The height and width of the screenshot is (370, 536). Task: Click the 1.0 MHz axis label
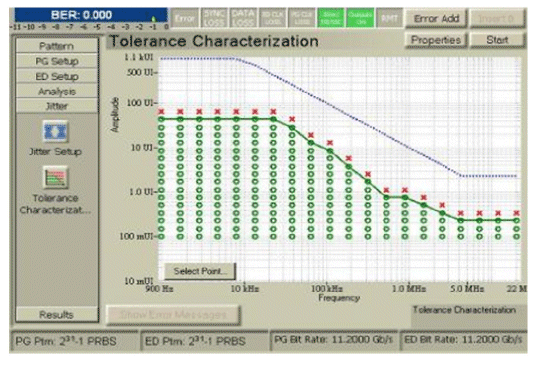[408, 289]
